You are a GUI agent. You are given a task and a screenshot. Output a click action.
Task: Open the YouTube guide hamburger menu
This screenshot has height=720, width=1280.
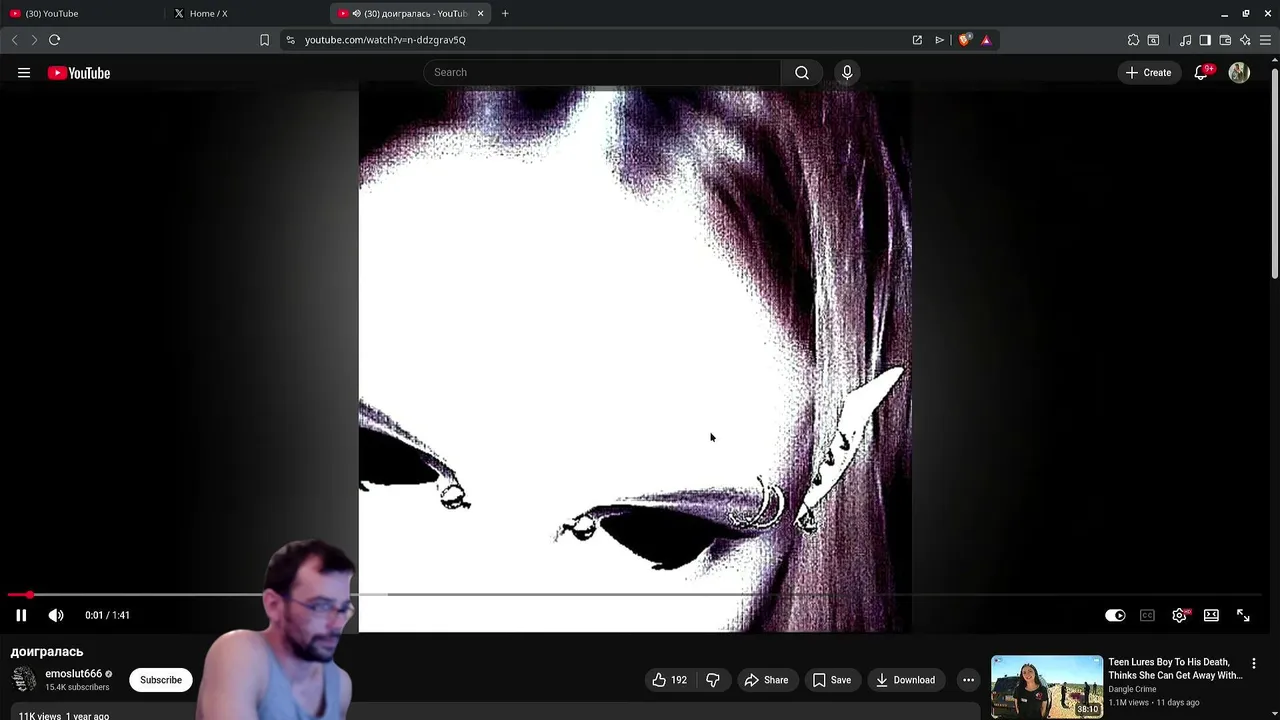[x=24, y=73]
